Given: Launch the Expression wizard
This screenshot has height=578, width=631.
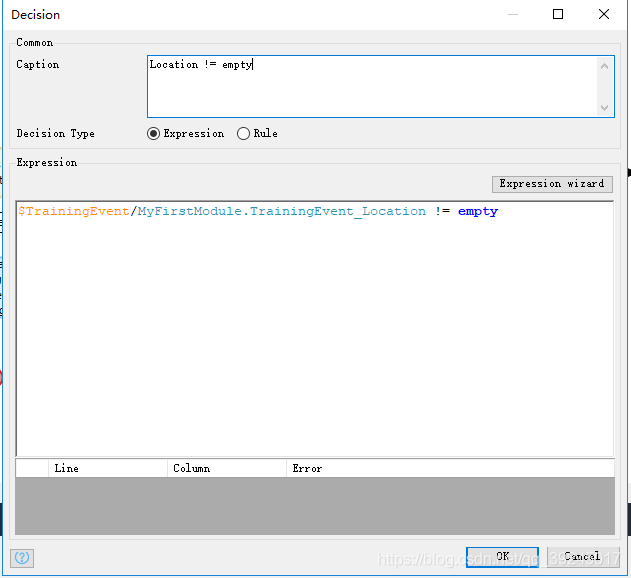Looking at the screenshot, I should point(552,184).
